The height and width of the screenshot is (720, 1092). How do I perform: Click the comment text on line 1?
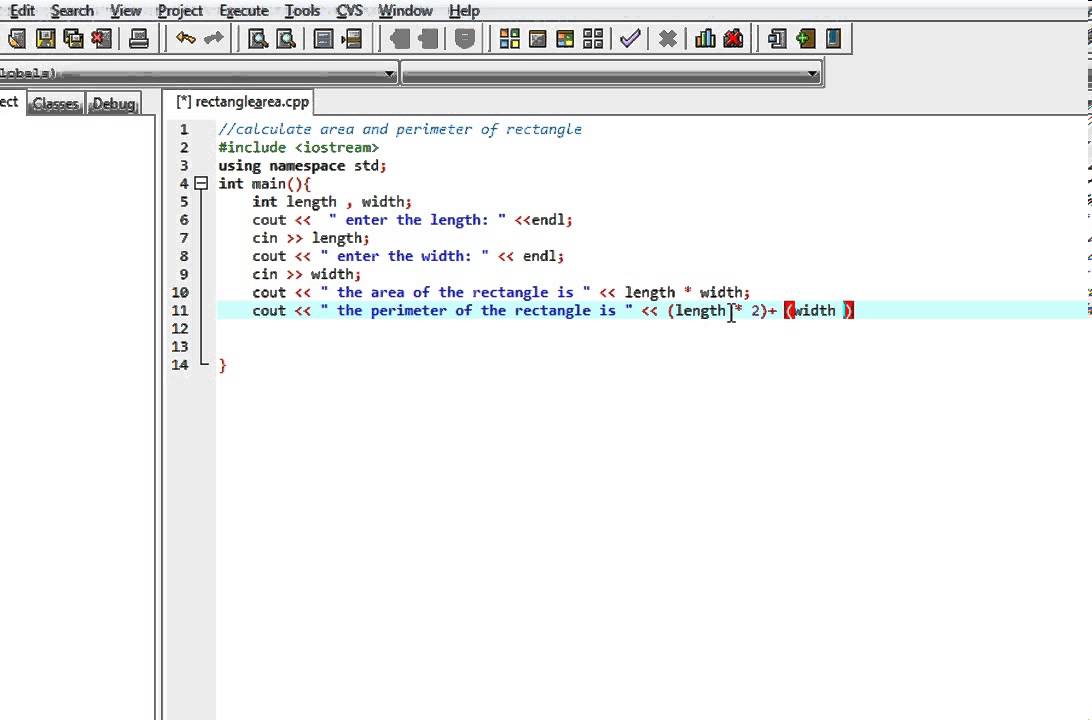coord(400,129)
